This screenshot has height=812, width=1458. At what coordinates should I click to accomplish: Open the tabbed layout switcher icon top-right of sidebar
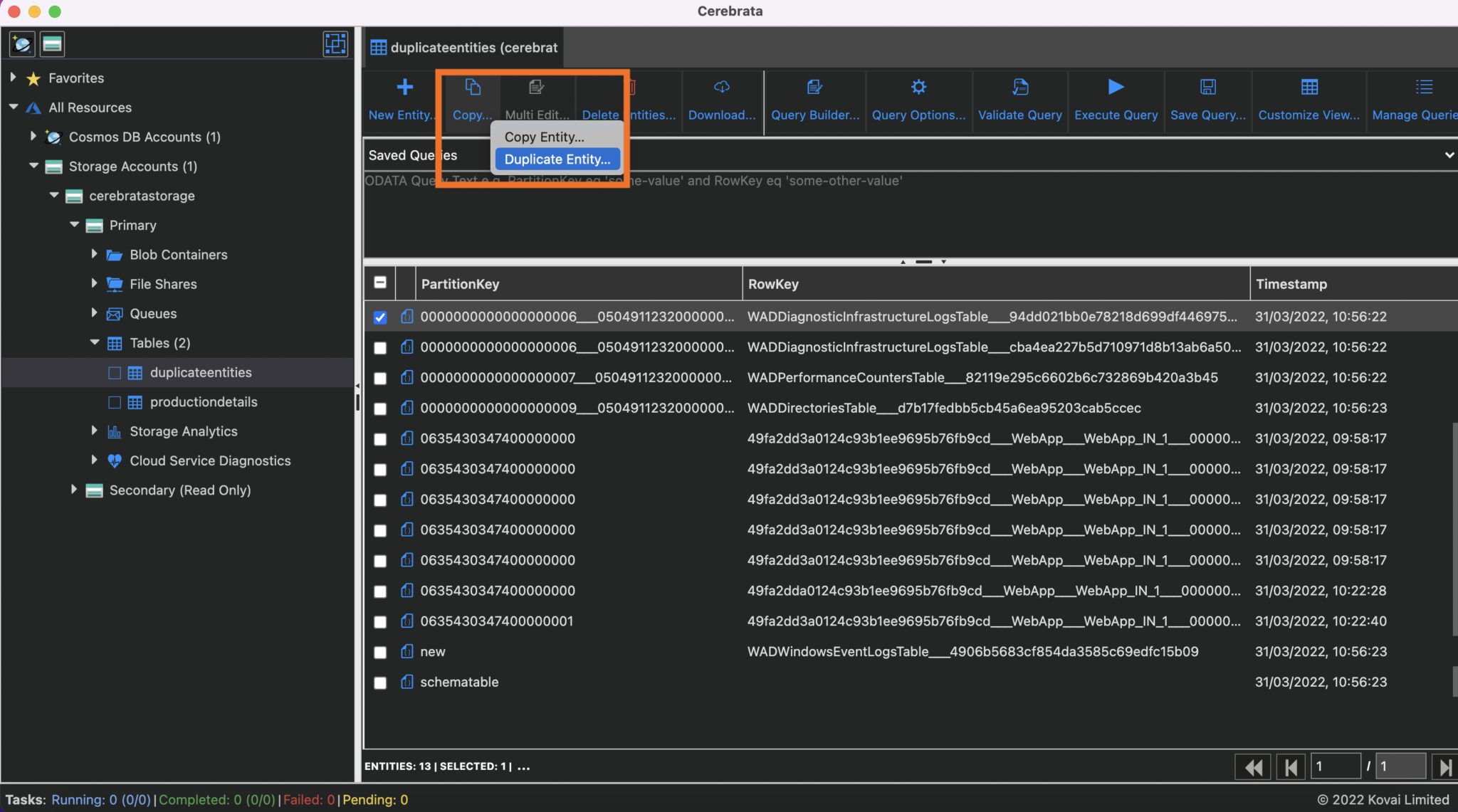click(x=335, y=43)
